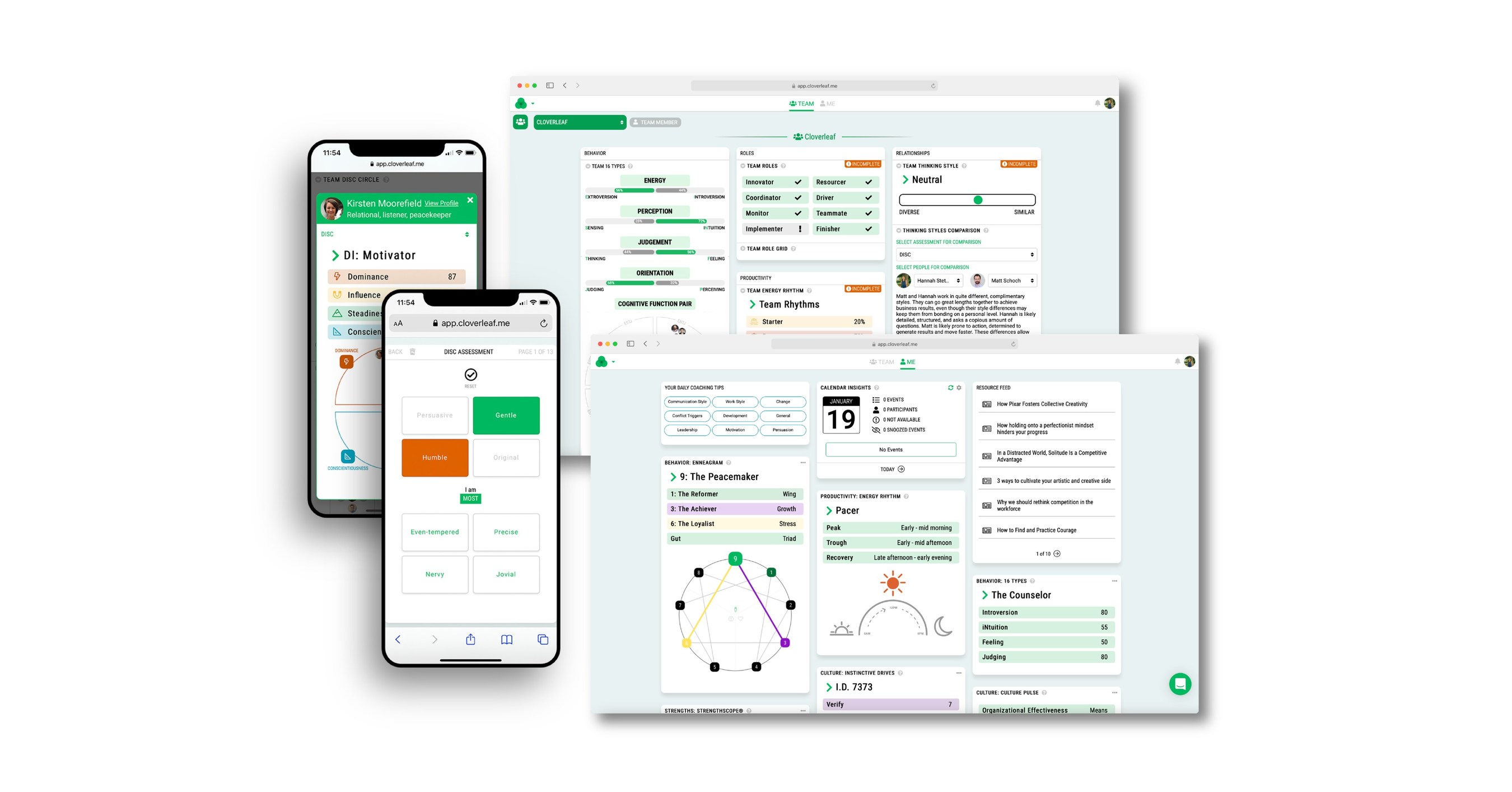Viewport: 1512px width, 792px height.
Task: Enable the Finisher role checkmark
Action: click(867, 231)
